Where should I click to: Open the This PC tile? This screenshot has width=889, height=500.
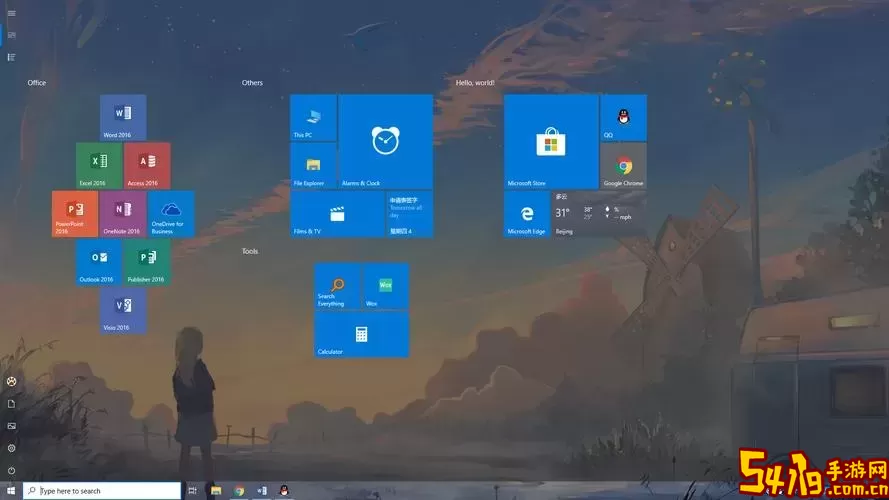tap(314, 117)
